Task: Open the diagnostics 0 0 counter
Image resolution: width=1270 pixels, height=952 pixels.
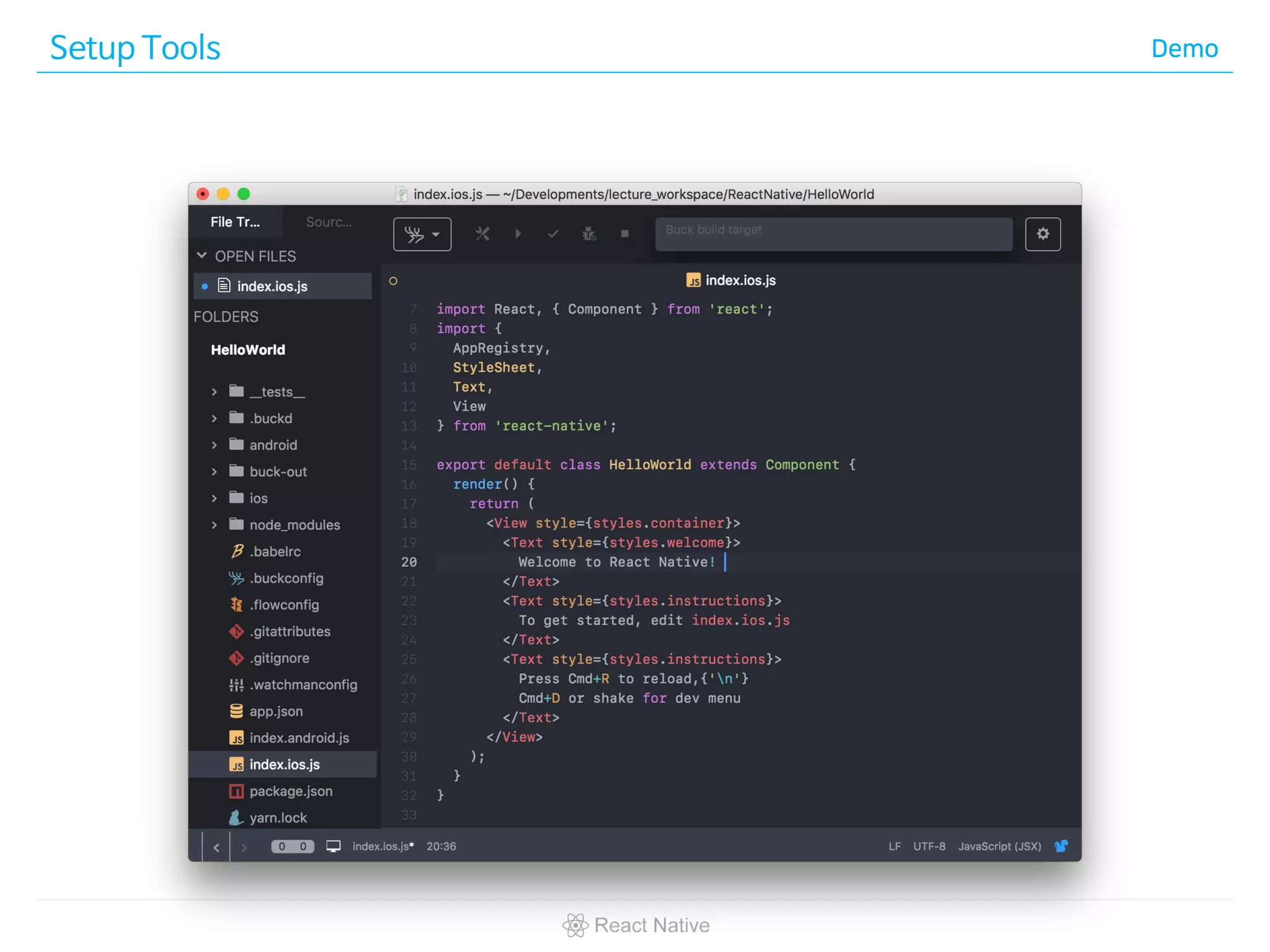Action: 292,846
